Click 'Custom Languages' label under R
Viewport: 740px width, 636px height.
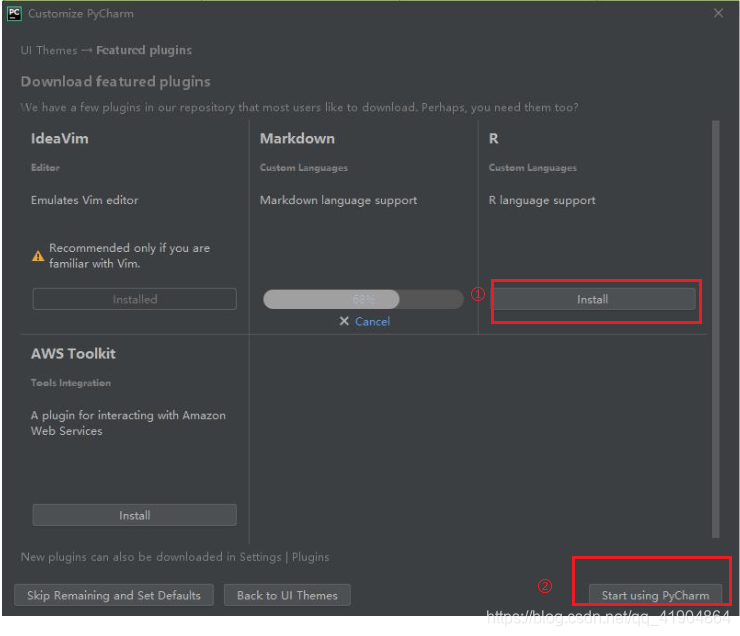(x=532, y=168)
